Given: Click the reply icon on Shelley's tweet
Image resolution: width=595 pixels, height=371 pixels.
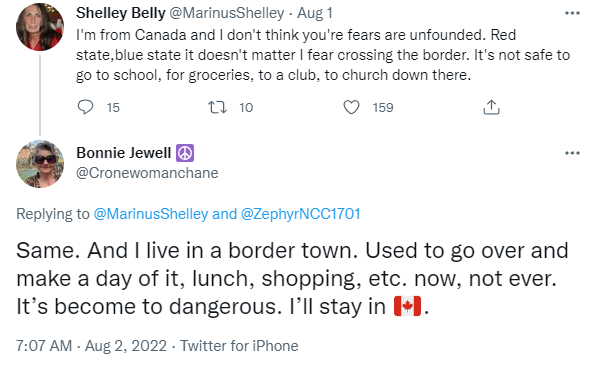Looking at the screenshot, I should (85, 107).
